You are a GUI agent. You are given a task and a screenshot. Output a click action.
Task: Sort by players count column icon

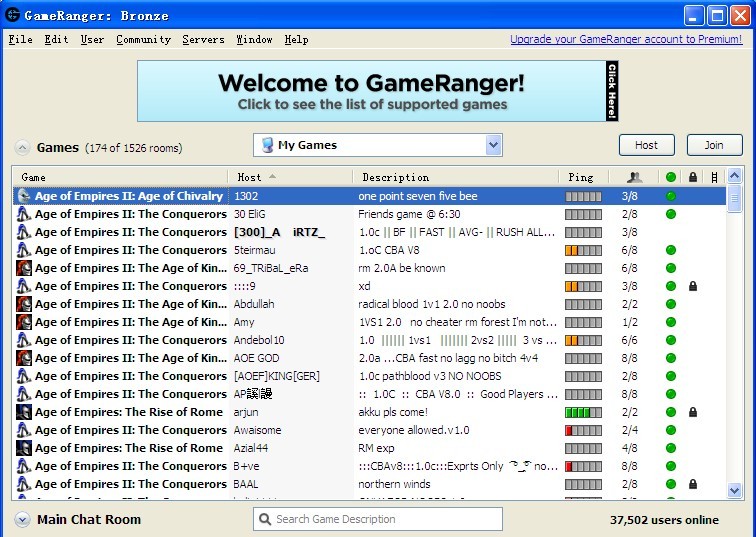pyautogui.click(x=634, y=177)
